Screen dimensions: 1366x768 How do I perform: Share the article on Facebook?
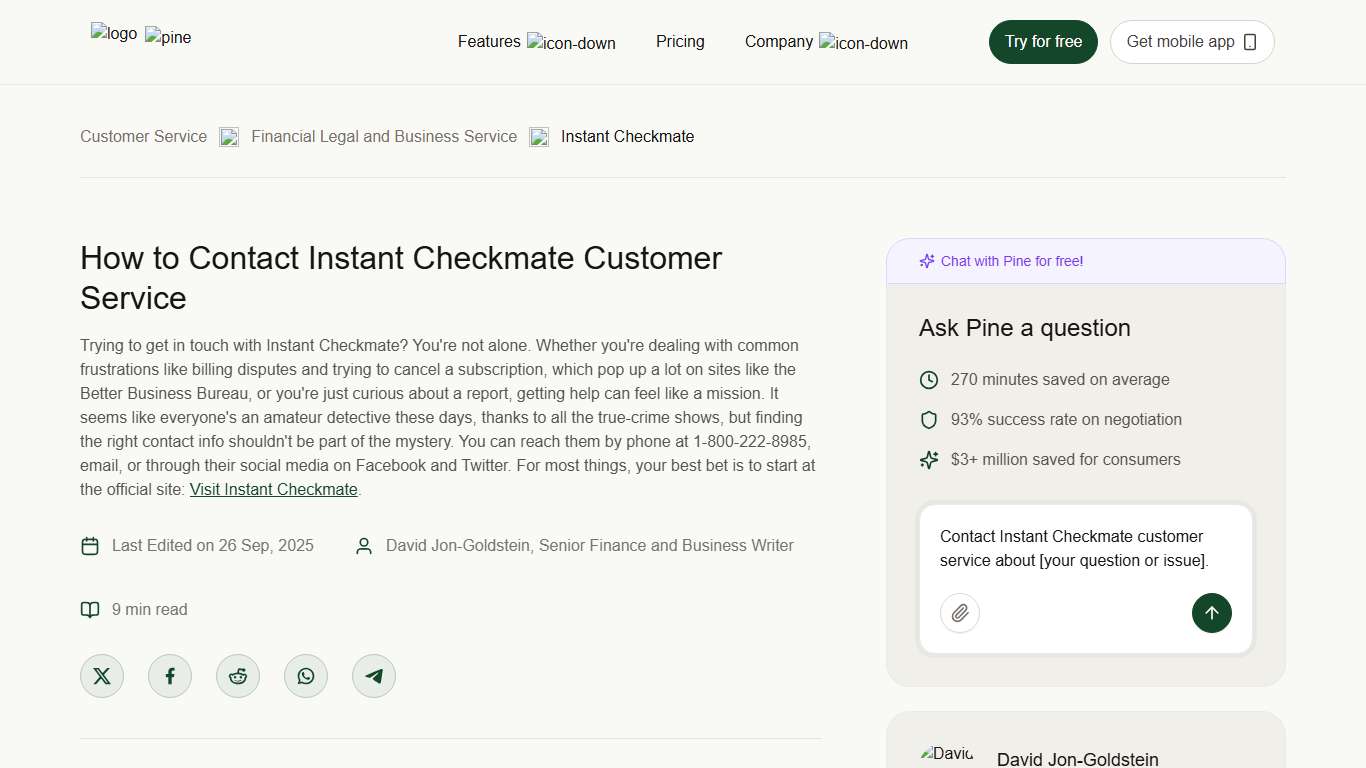tap(170, 675)
